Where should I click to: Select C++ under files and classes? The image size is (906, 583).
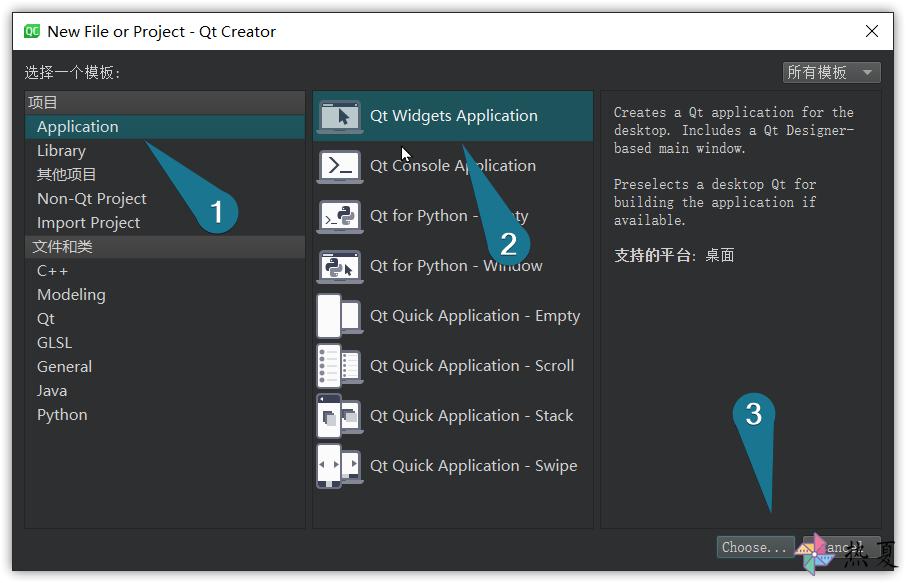[x=165, y=270]
